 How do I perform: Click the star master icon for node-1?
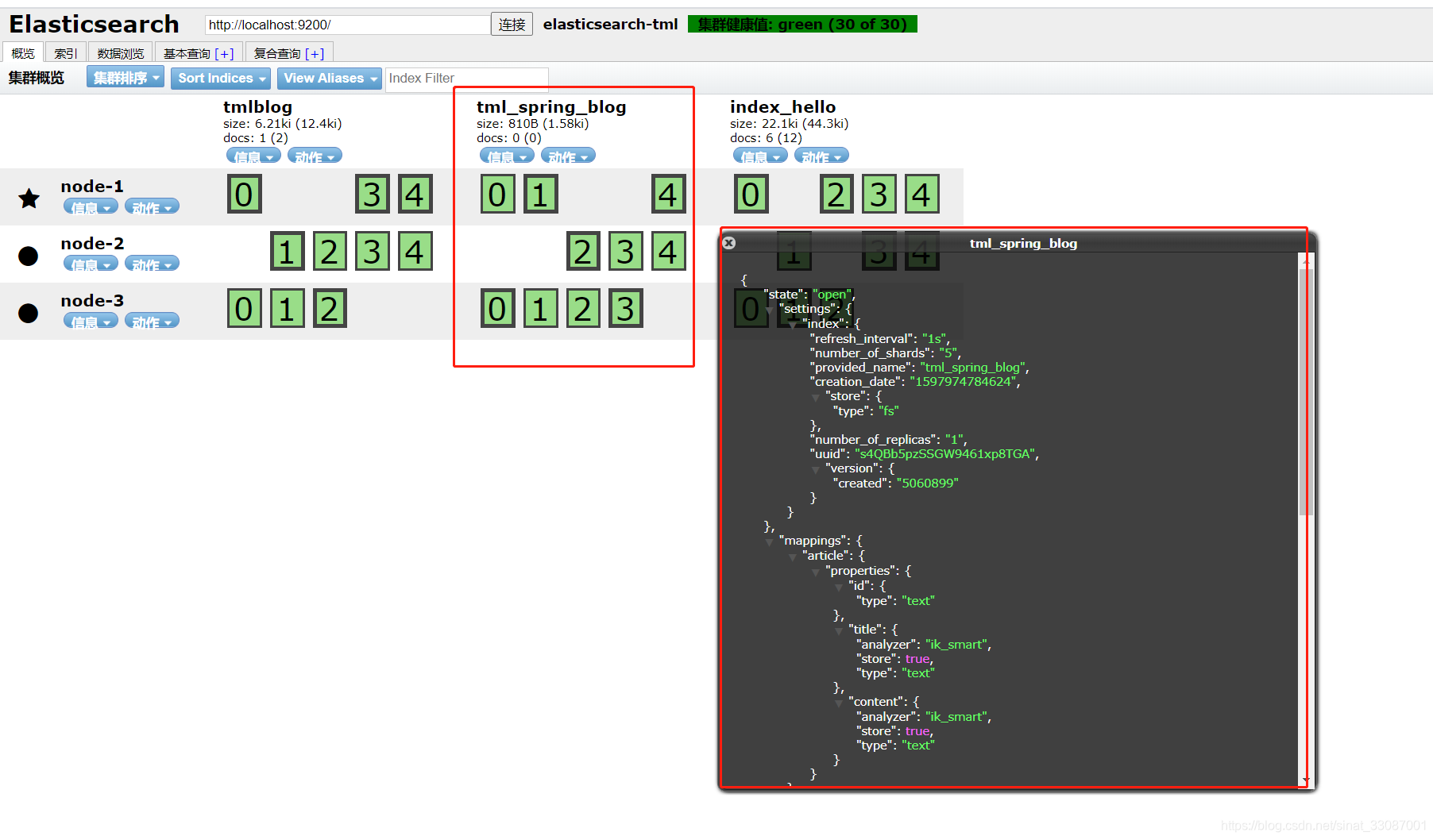29,198
